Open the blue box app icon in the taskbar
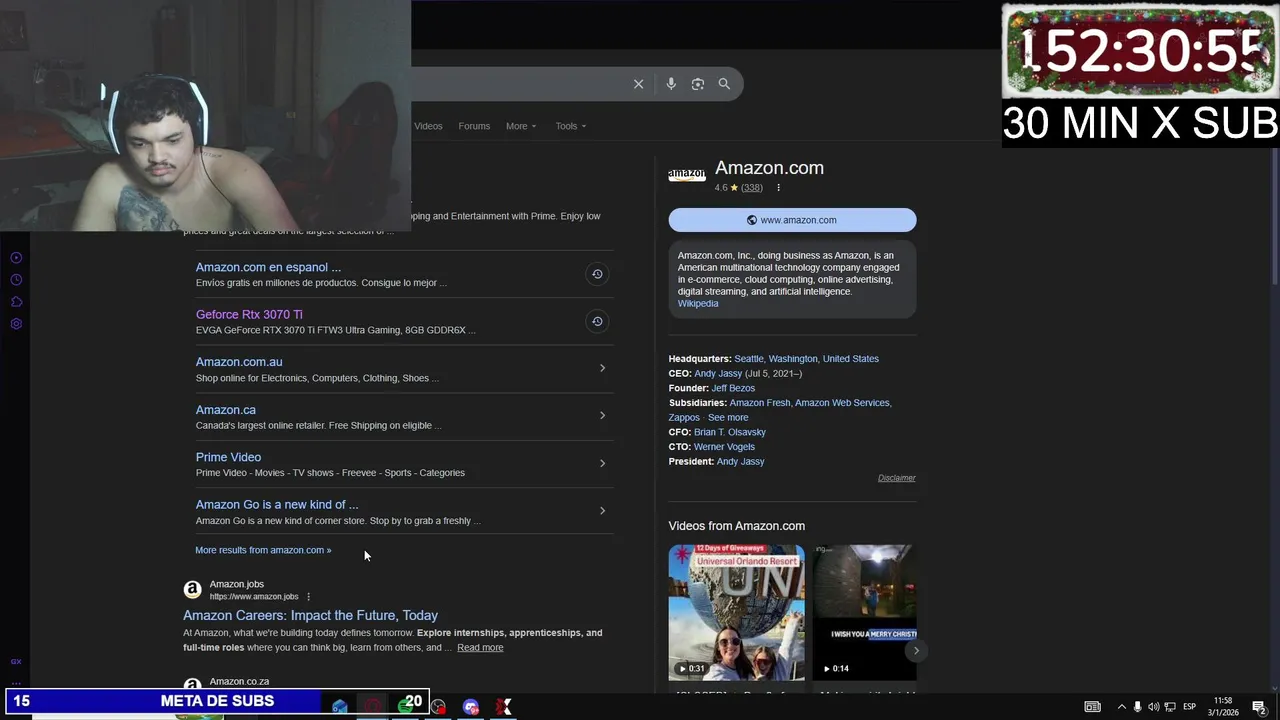Viewport: 1280px width, 720px height. coord(340,707)
